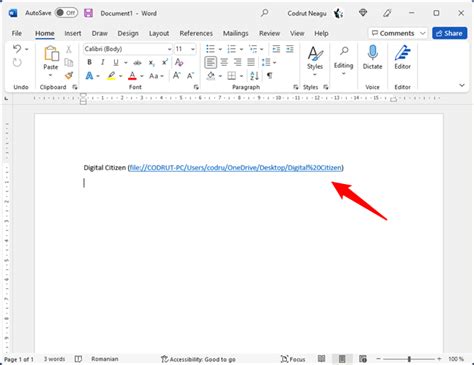474x365 pixels.
Task: Click the Dictate microphone button
Action: [x=372, y=57]
